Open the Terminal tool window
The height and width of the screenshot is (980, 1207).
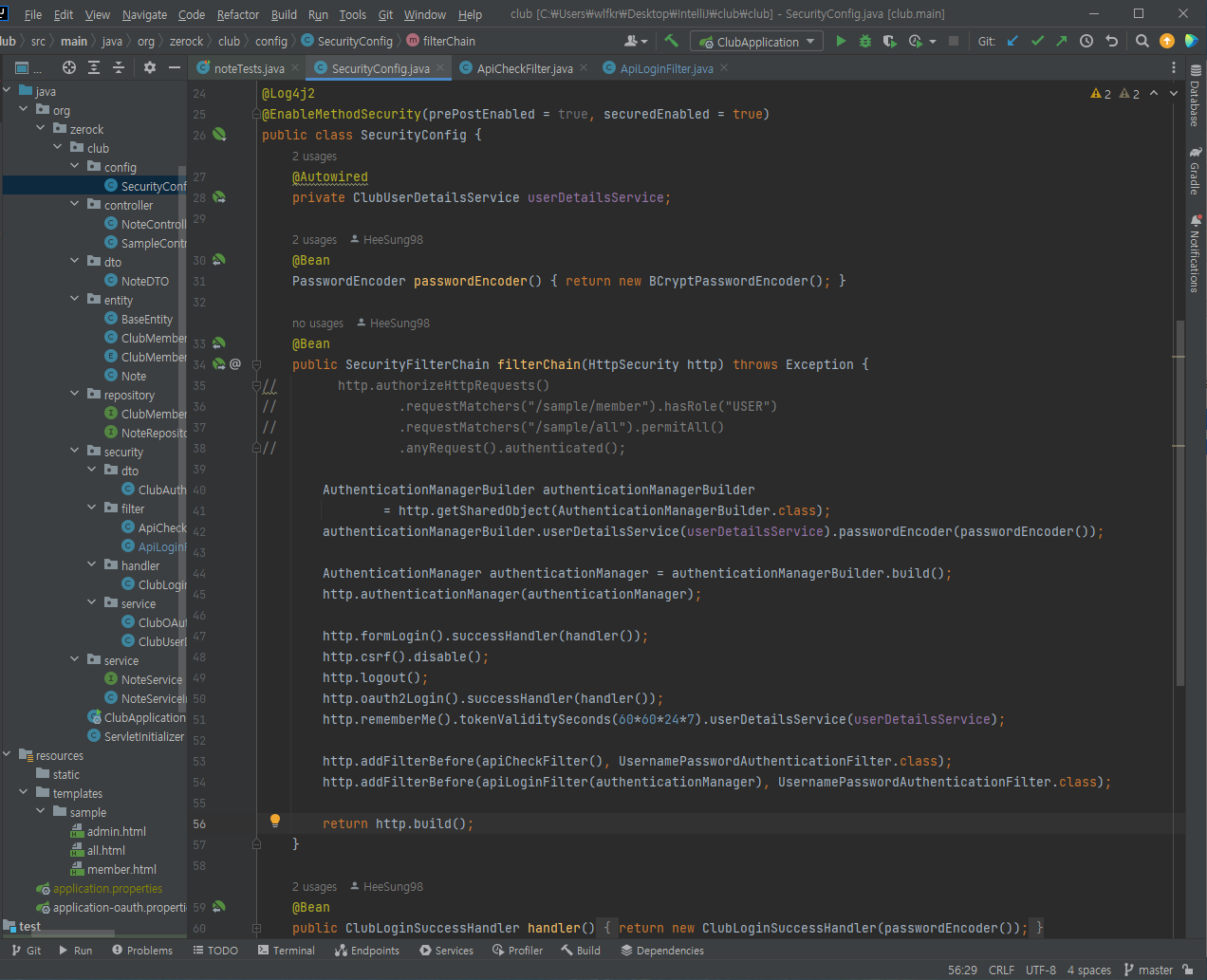287,950
